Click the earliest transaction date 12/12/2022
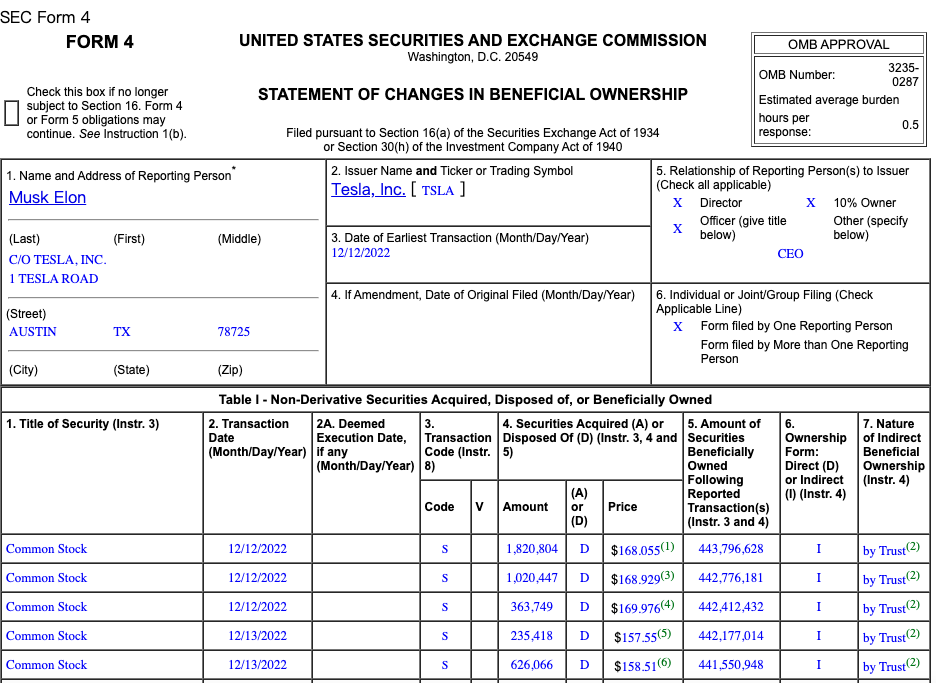The image size is (936, 683). [x=361, y=253]
